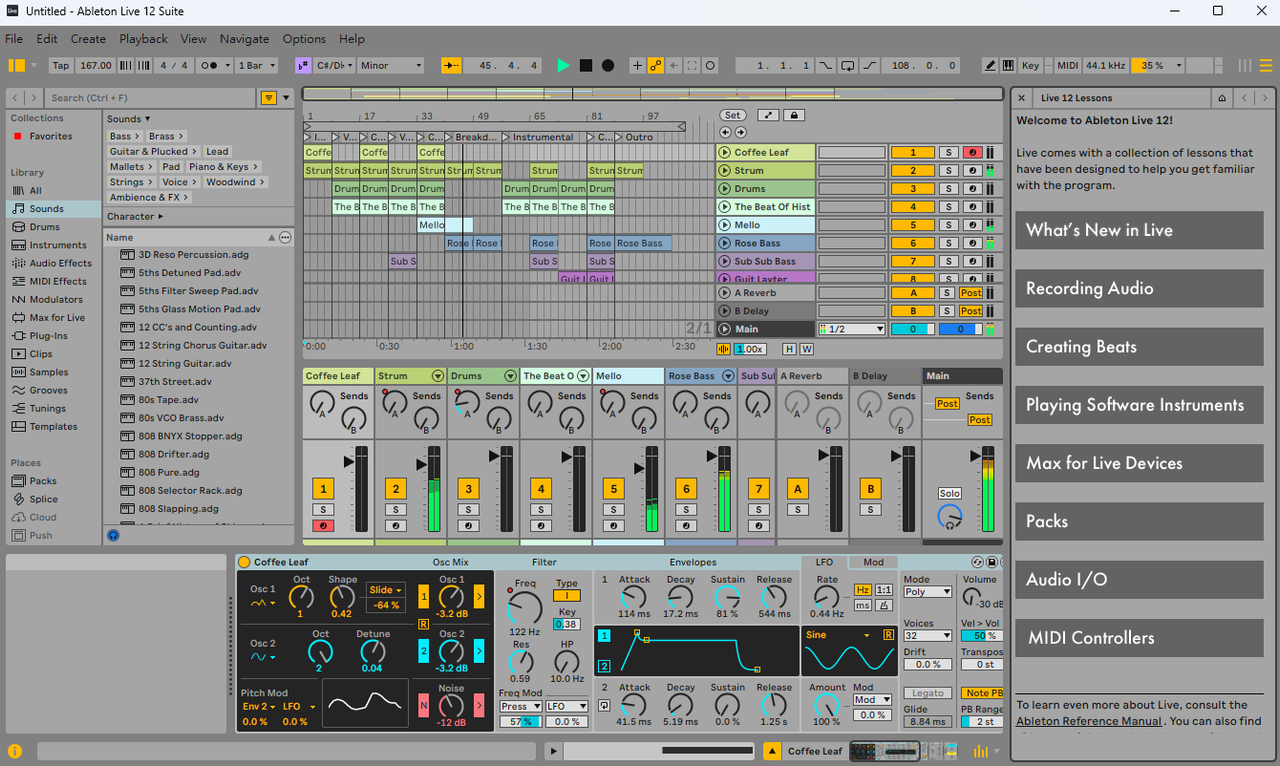Enable the Legato button on the synth

point(929,693)
